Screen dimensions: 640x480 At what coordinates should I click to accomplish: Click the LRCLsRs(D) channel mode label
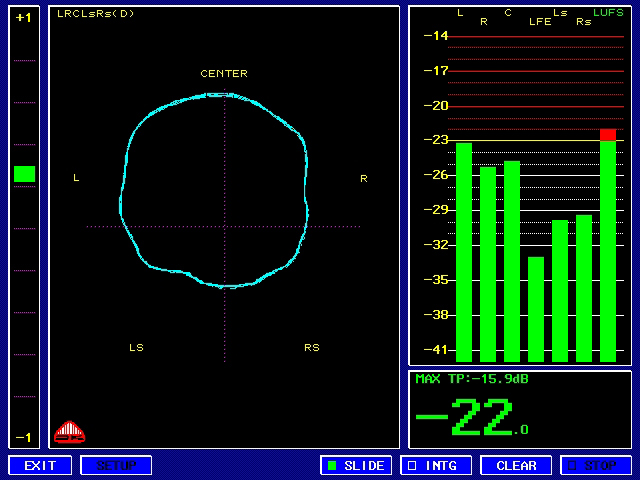96,13
